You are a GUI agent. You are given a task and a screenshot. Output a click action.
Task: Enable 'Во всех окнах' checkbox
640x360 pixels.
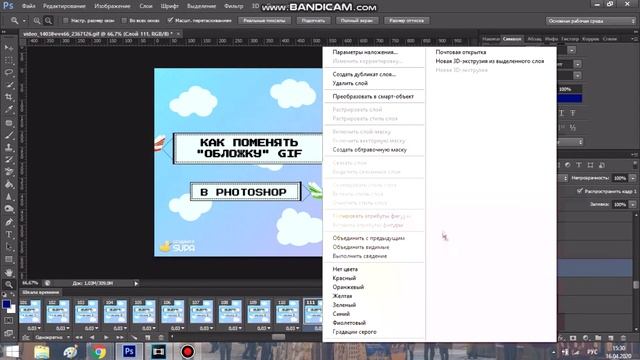pyautogui.click(x=124, y=20)
